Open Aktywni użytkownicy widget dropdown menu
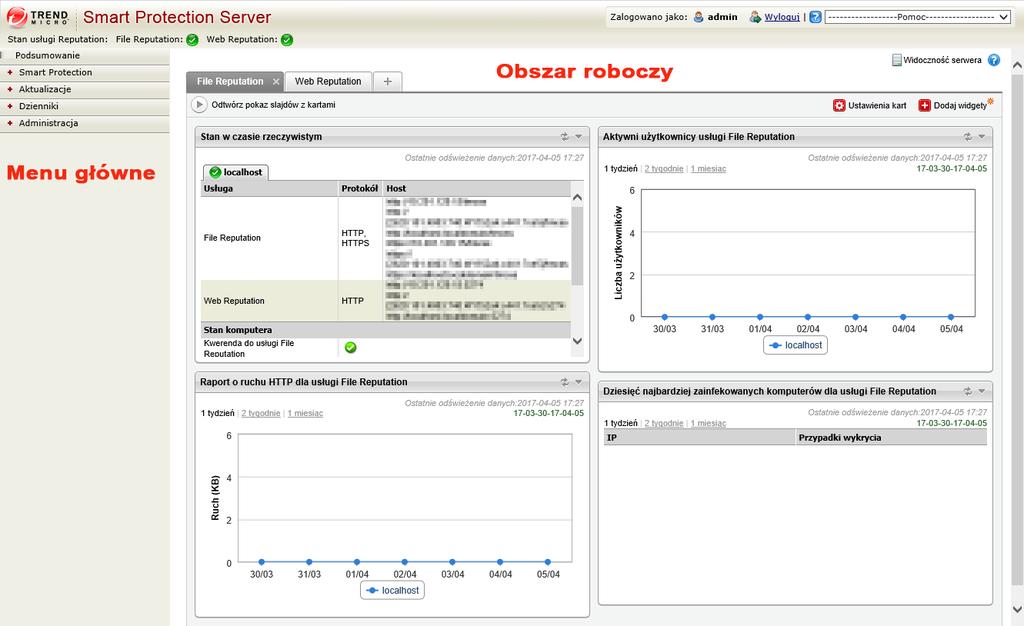This screenshot has width=1024, height=626. click(982, 136)
